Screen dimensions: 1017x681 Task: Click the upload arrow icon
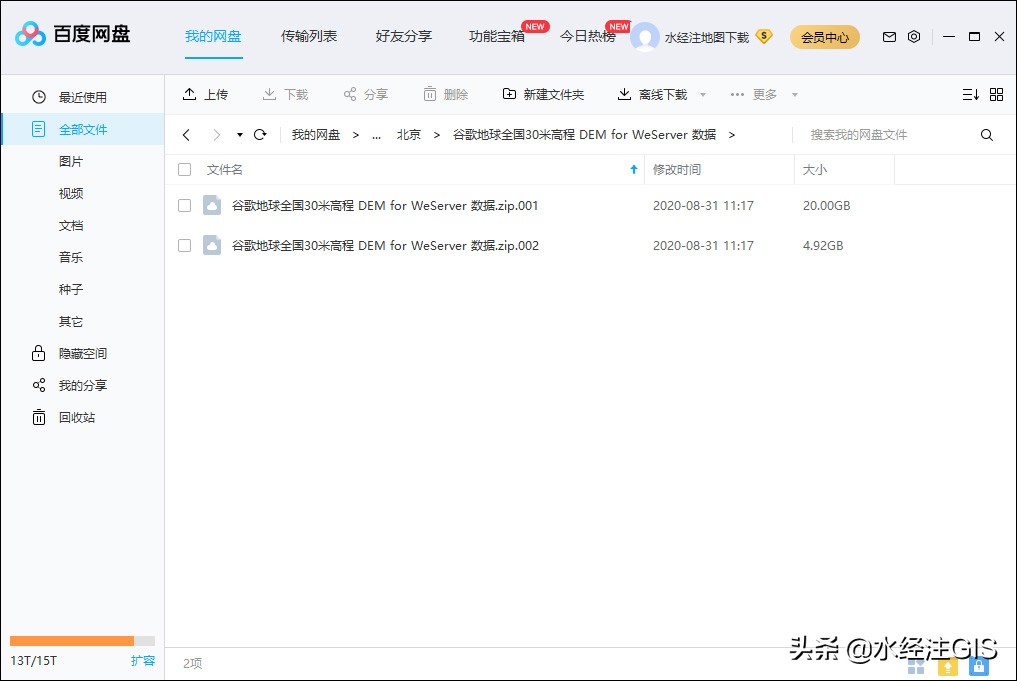(189, 94)
